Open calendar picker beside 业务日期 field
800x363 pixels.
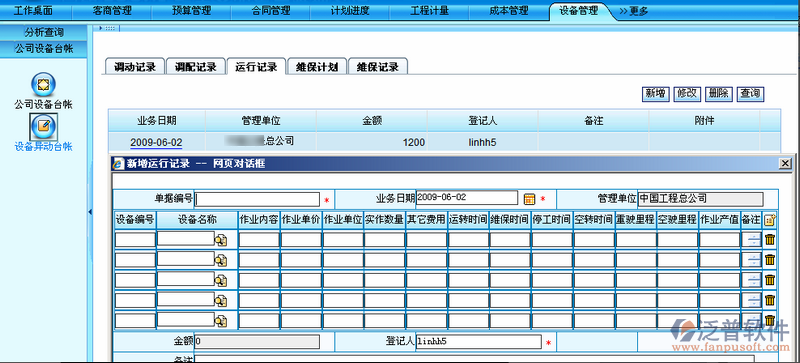tap(530, 199)
